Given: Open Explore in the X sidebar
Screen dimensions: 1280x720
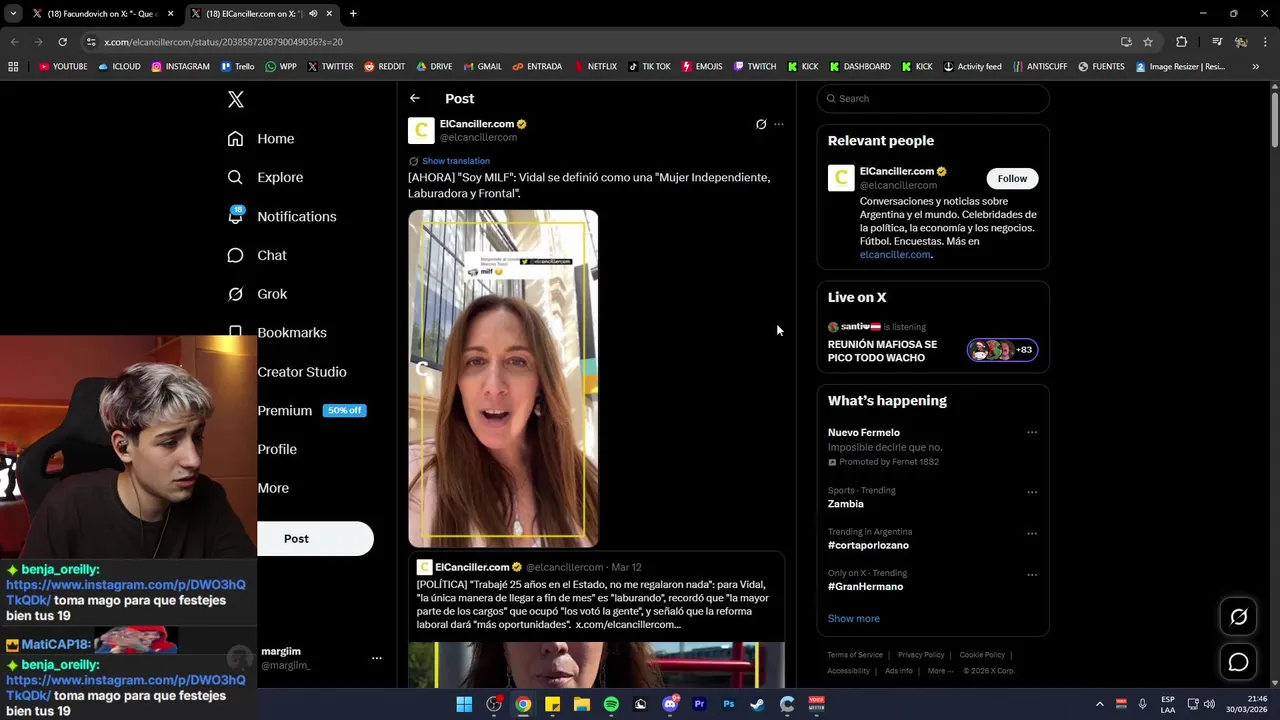Looking at the screenshot, I should [265, 177].
